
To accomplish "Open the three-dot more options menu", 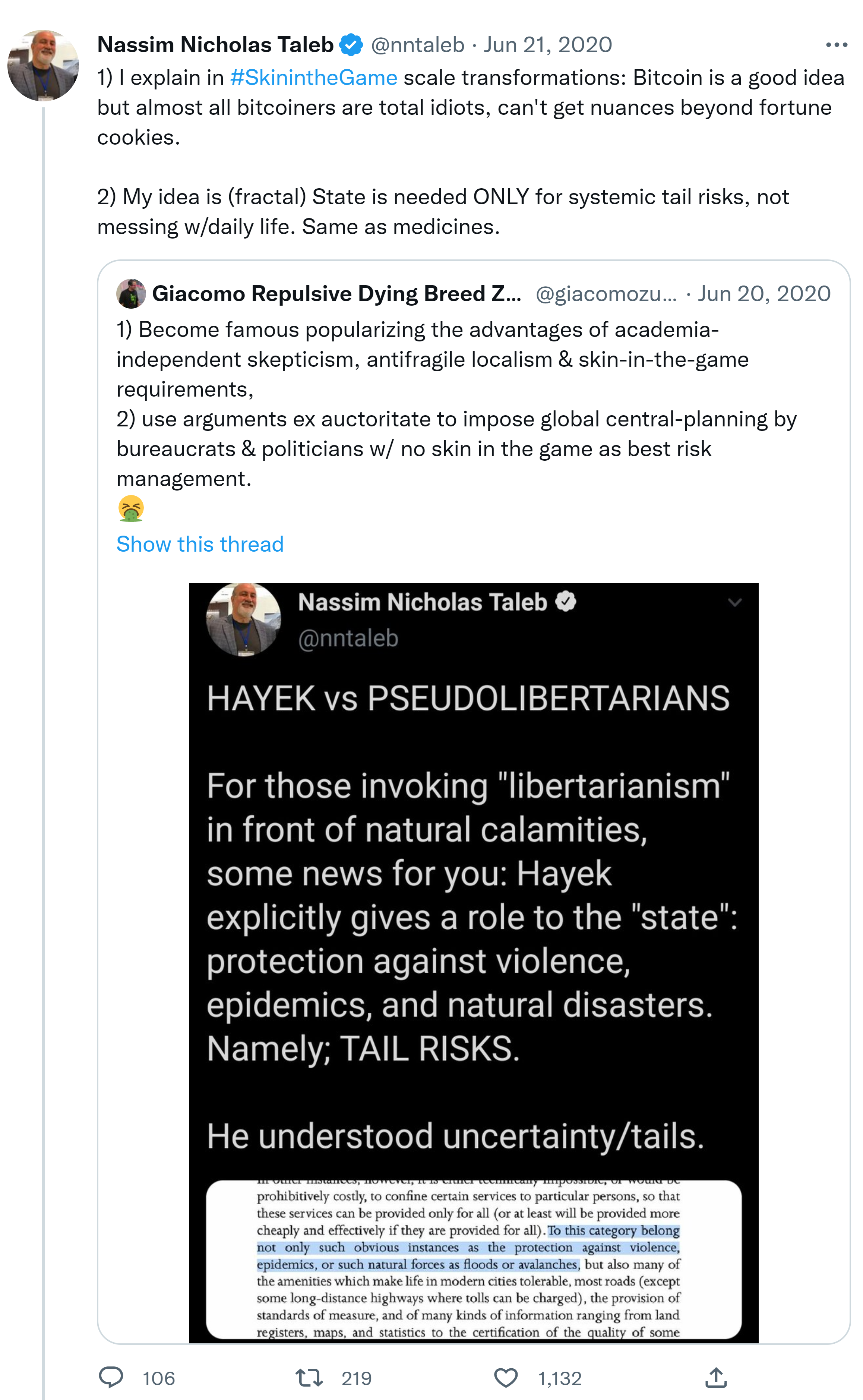I will (836, 45).
